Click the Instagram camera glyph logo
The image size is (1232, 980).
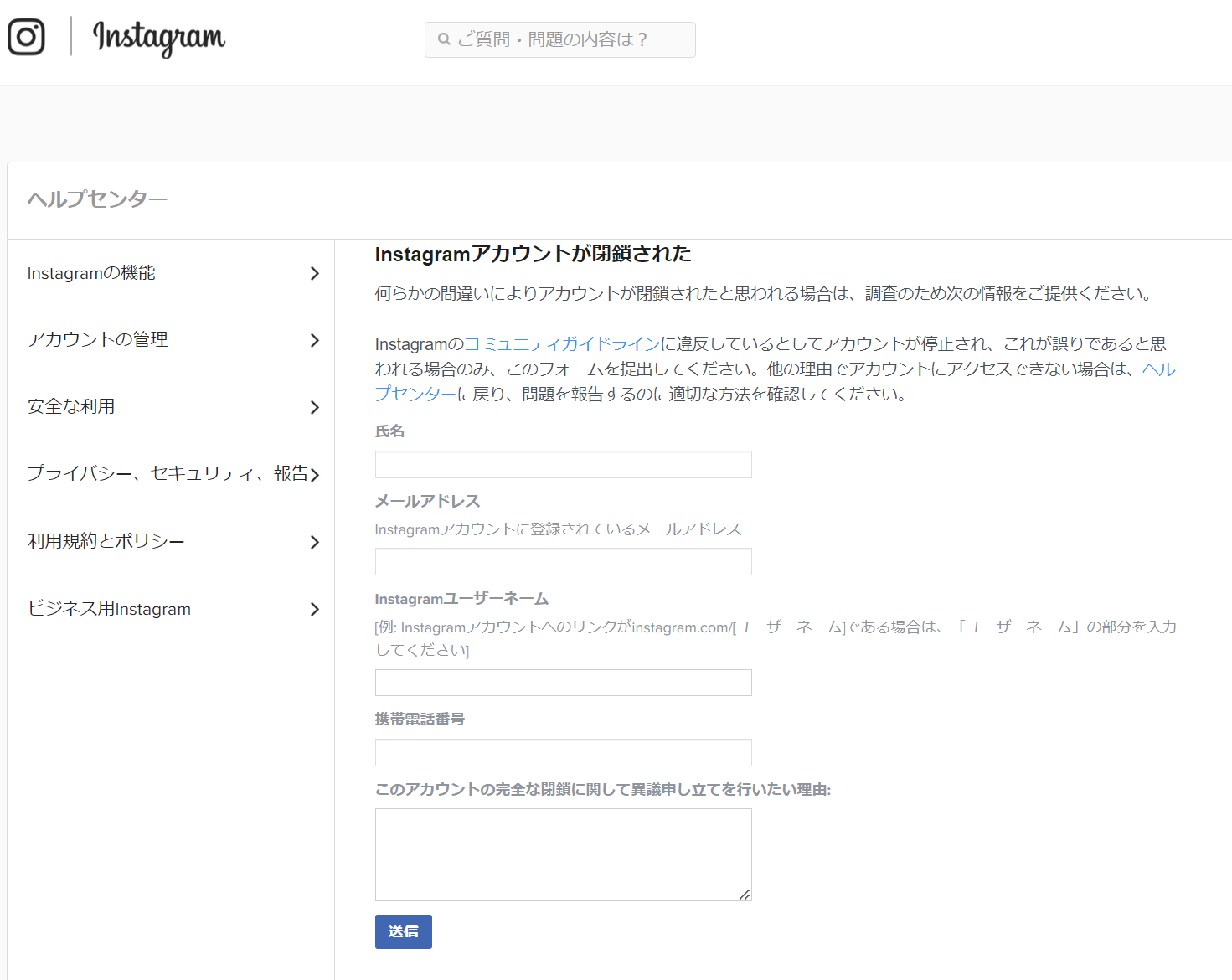click(25, 38)
